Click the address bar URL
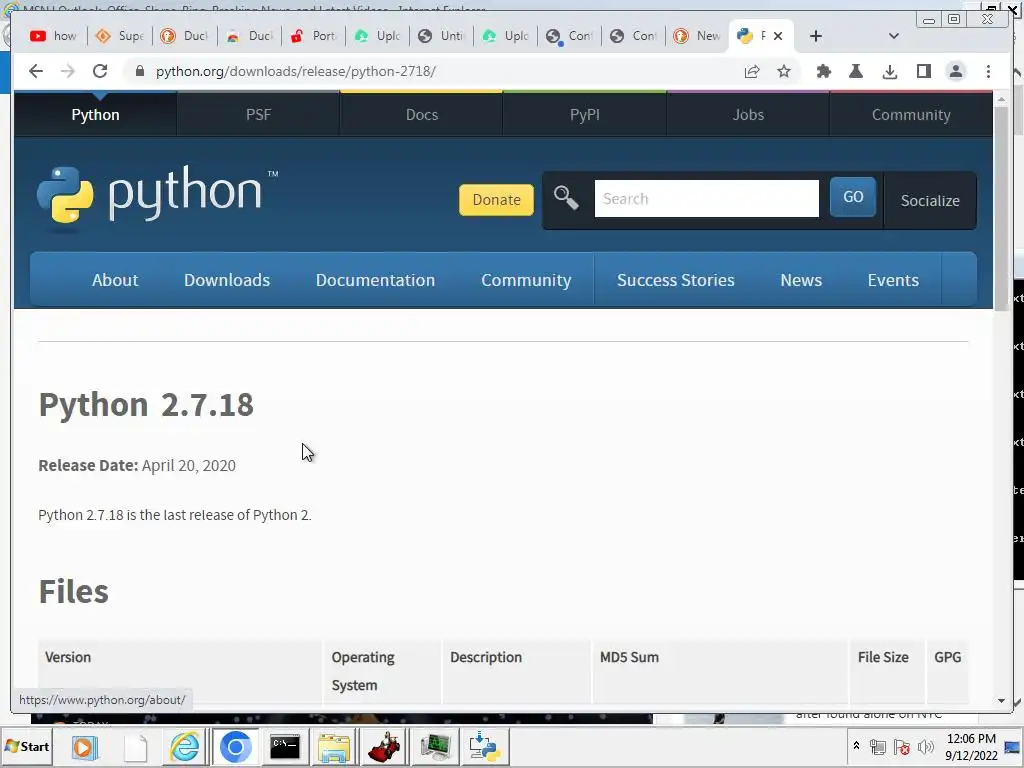 296,71
